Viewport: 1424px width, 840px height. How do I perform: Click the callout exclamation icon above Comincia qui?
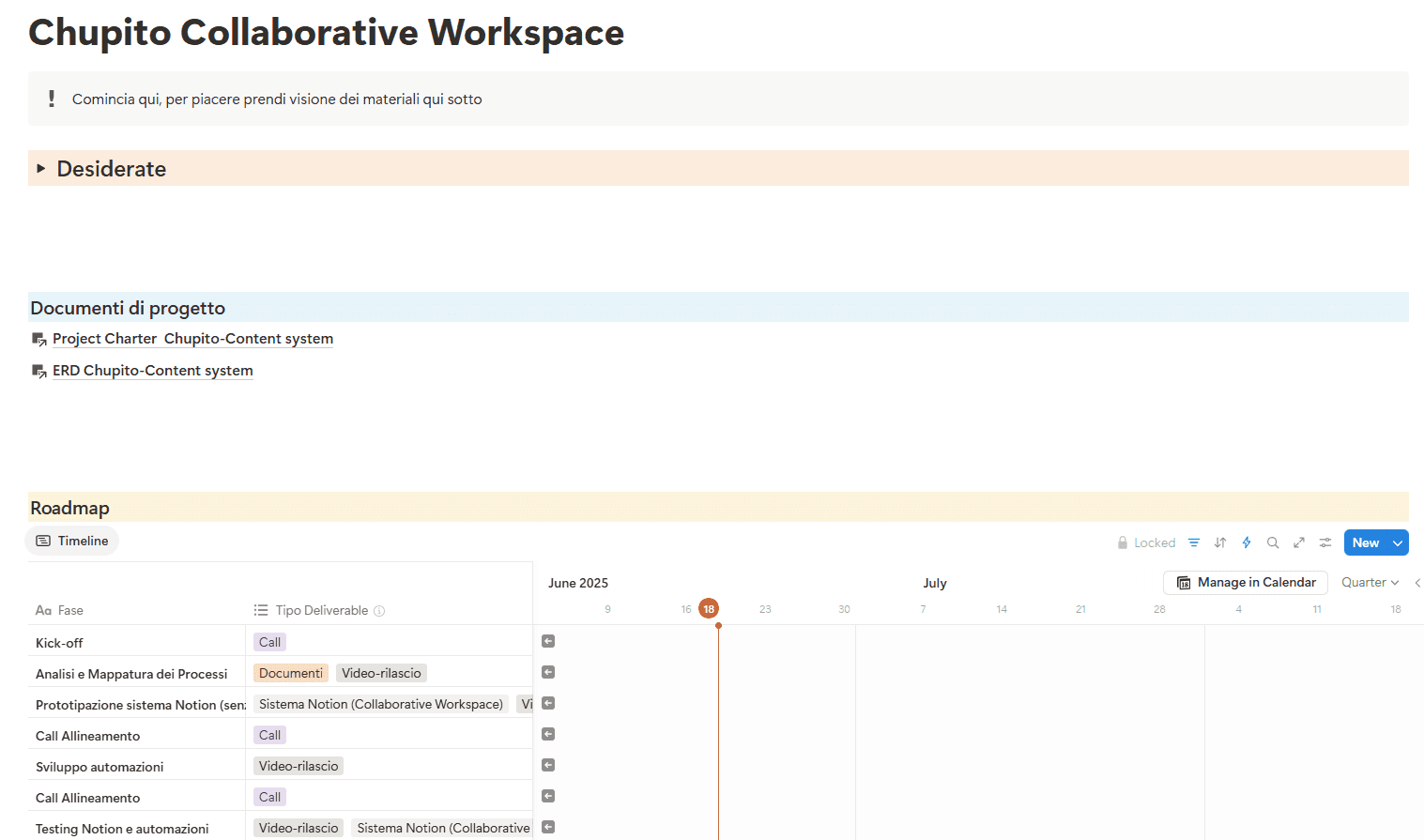[x=52, y=98]
